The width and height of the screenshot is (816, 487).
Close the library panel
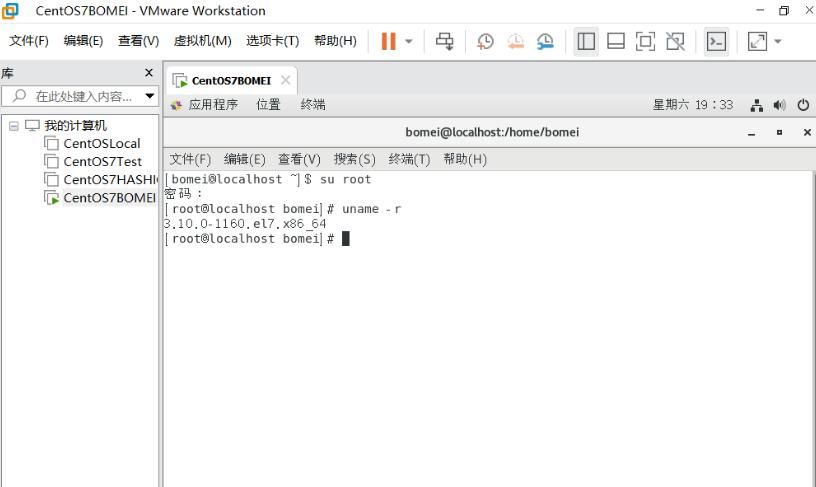(x=149, y=73)
